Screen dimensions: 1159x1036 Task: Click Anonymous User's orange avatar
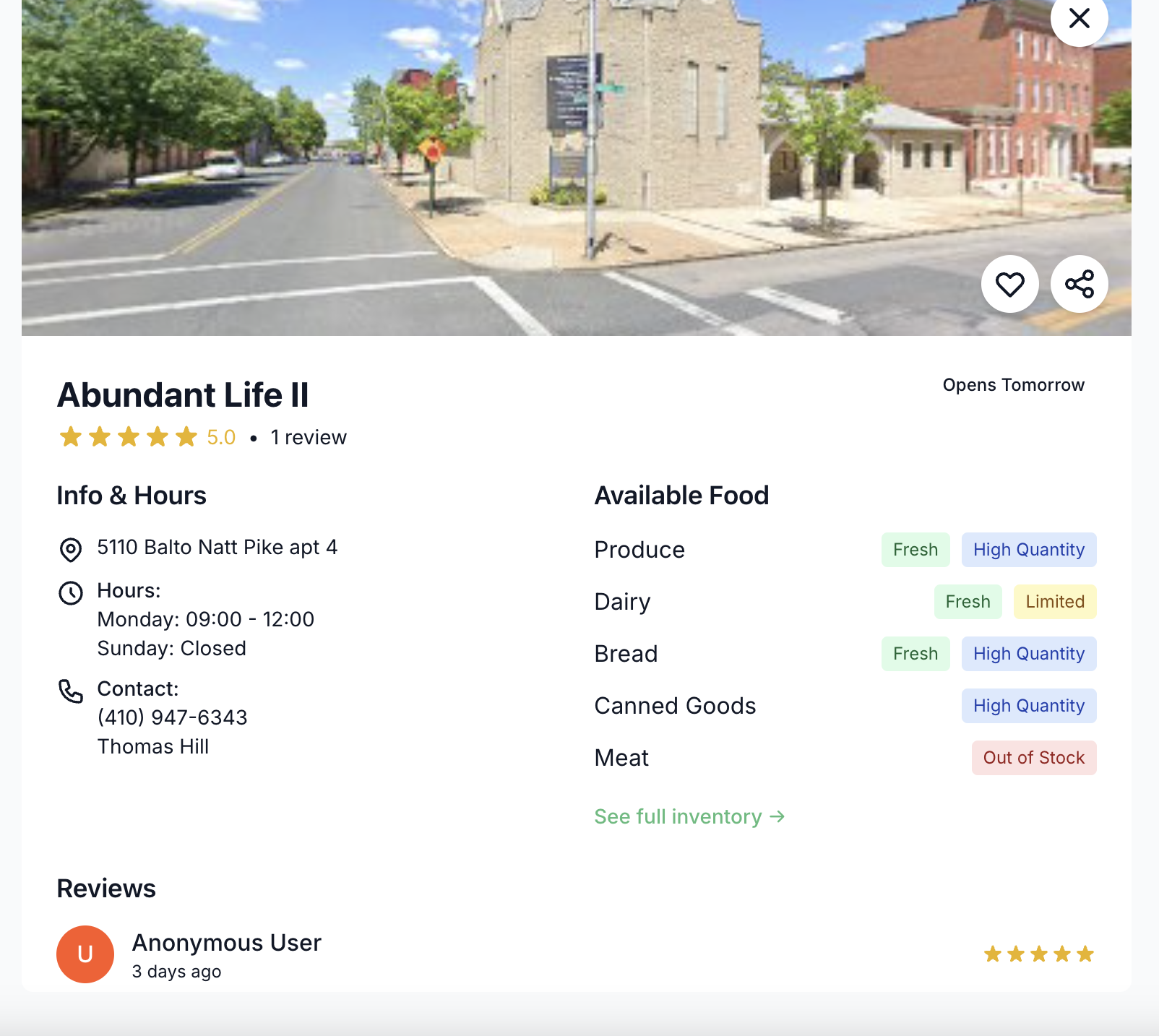point(85,954)
